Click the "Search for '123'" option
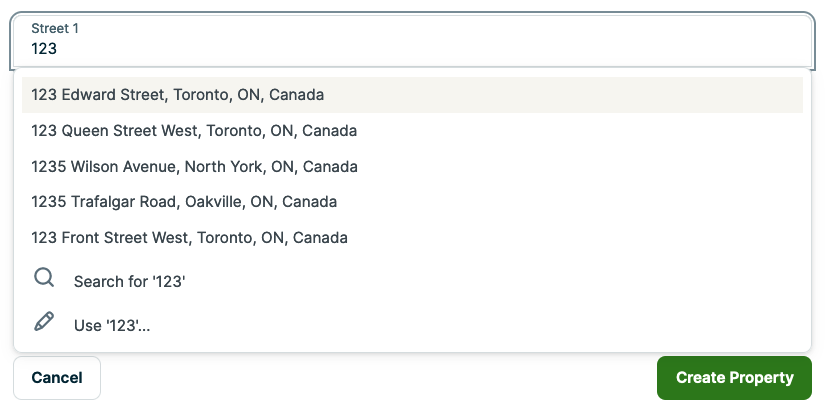Screen dimensions: 825x414 coord(130,282)
